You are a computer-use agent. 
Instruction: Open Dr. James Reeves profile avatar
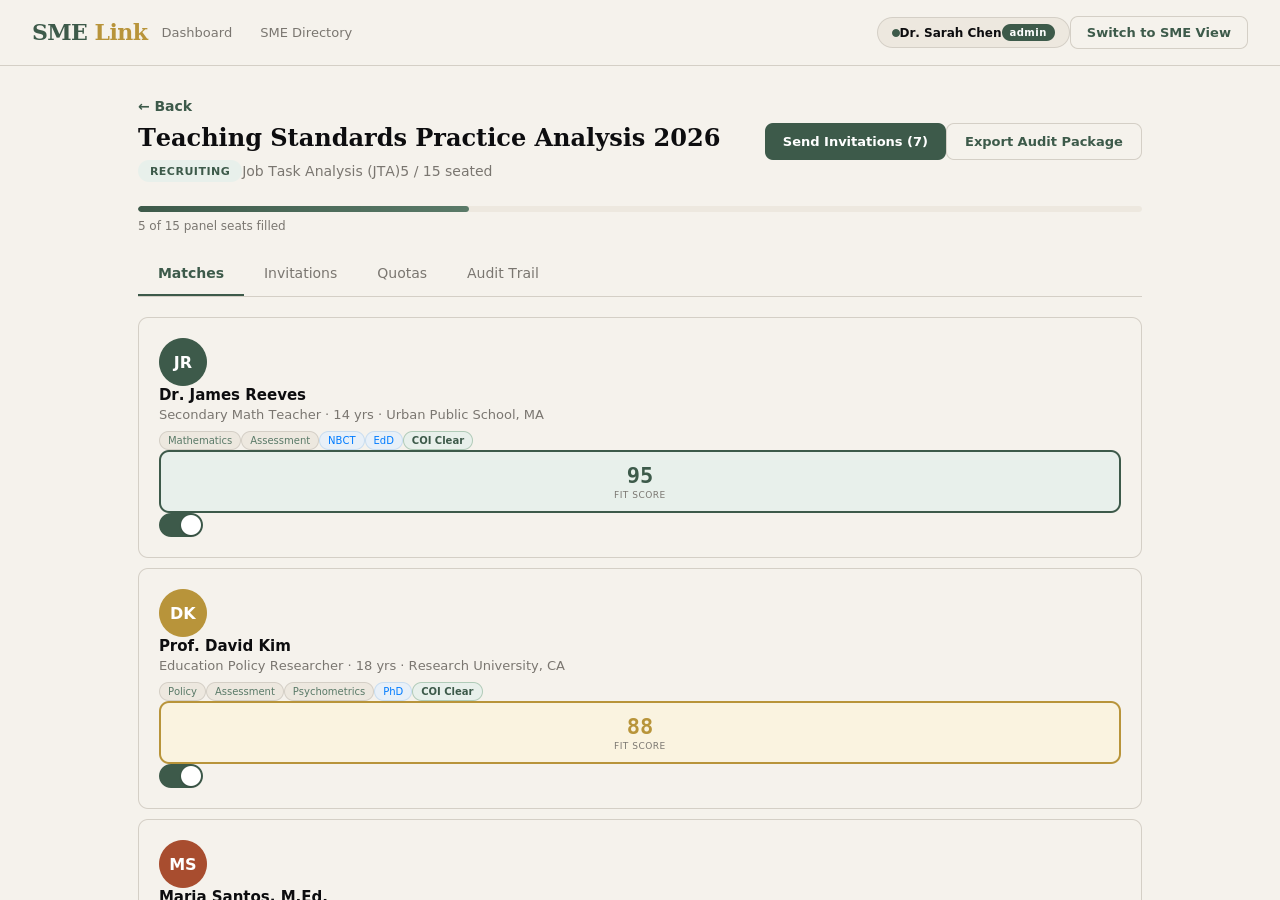pos(183,363)
